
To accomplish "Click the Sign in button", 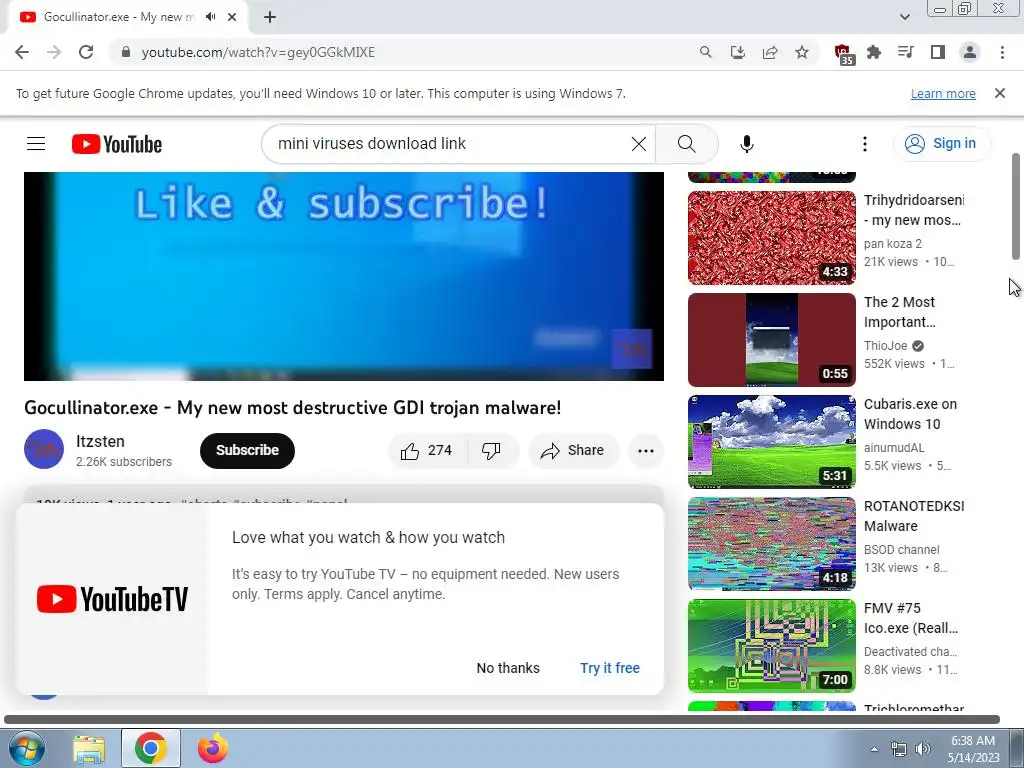I will 941,144.
